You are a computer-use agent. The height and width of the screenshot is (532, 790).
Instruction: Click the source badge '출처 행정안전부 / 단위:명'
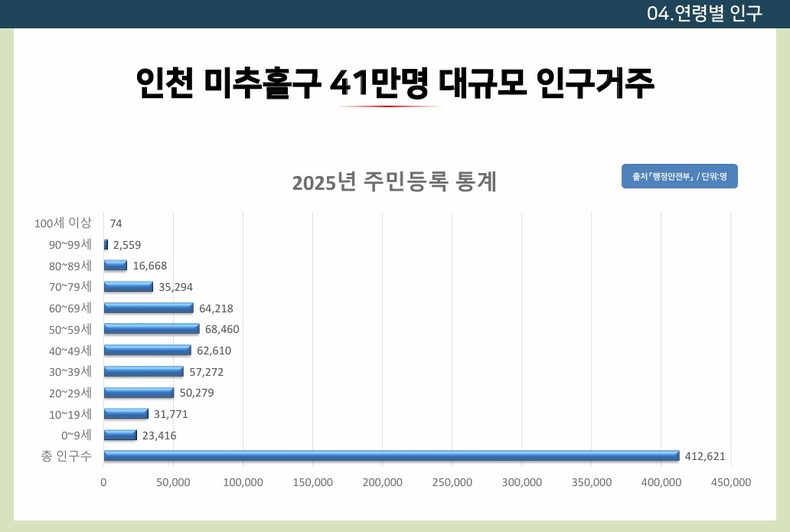[679, 176]
